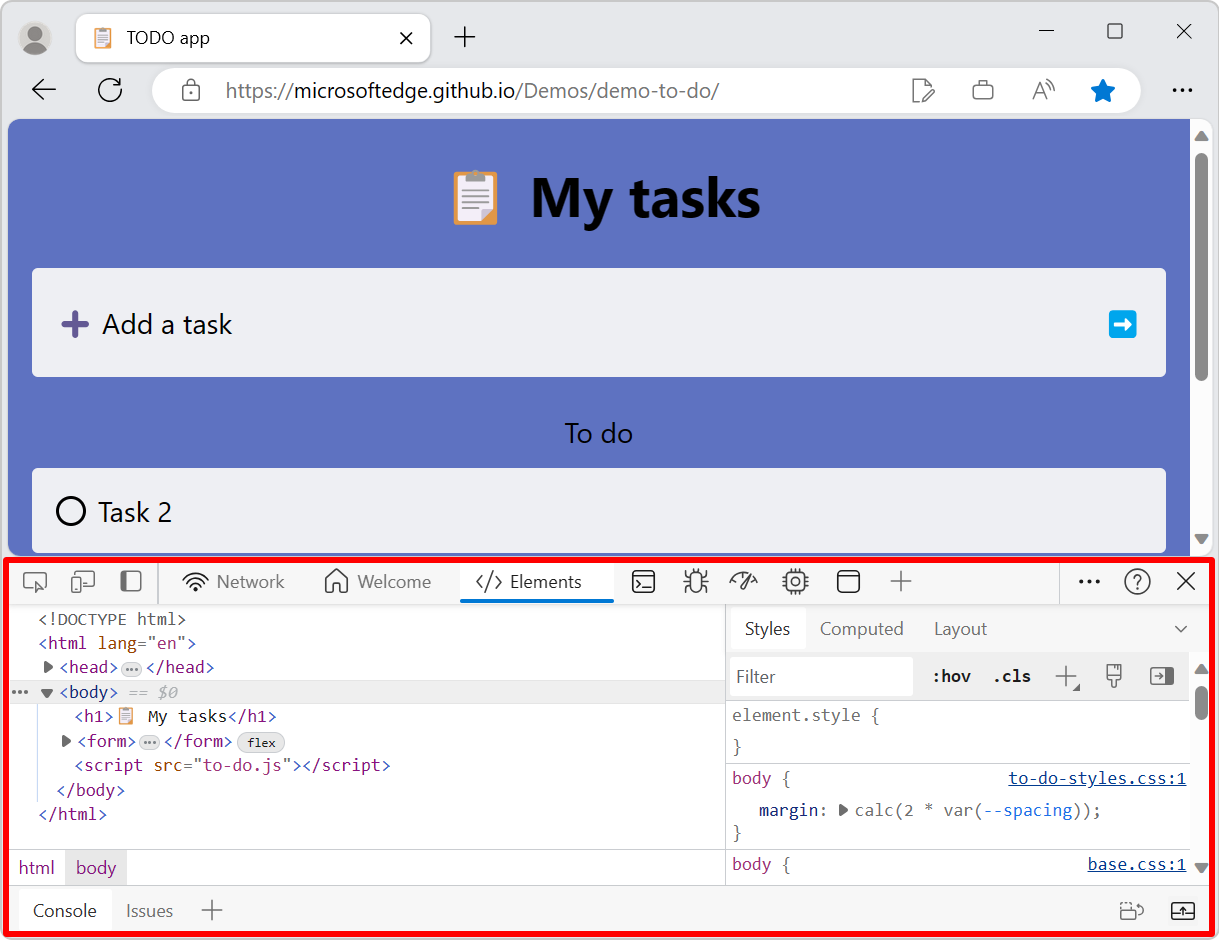1219x940 pixels.
Task: Expand the head element node
Action: pos(48,667)
